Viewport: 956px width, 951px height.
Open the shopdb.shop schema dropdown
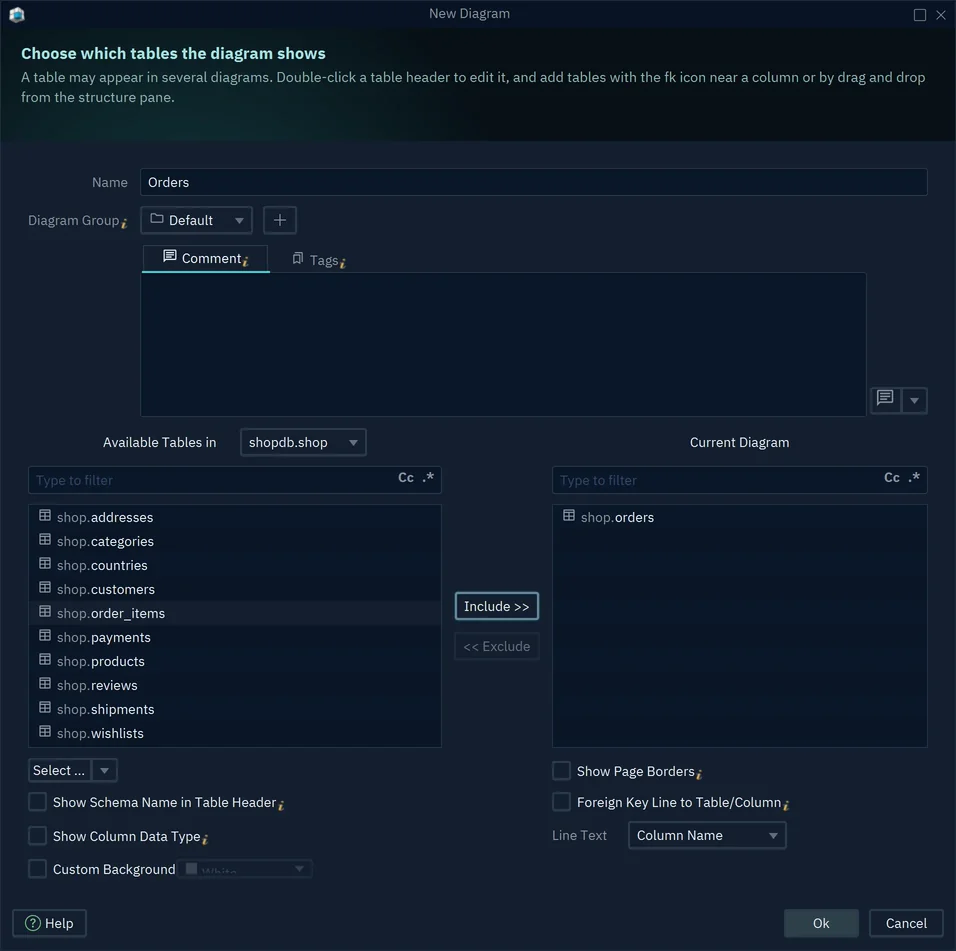click(x=303, y=443)
